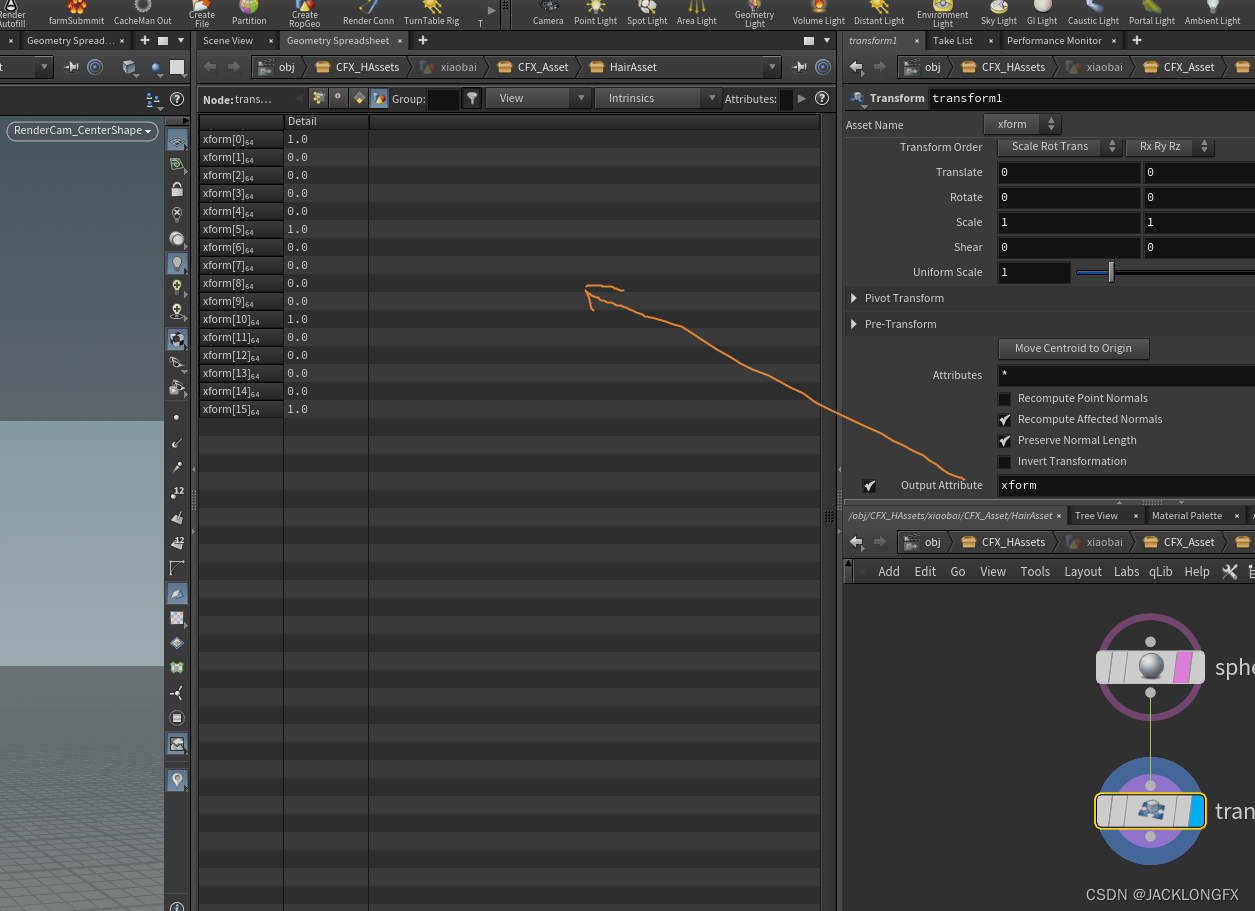
Task: Enable Recompute Point Normals checkbox
Action: (x=1005, y=398)
